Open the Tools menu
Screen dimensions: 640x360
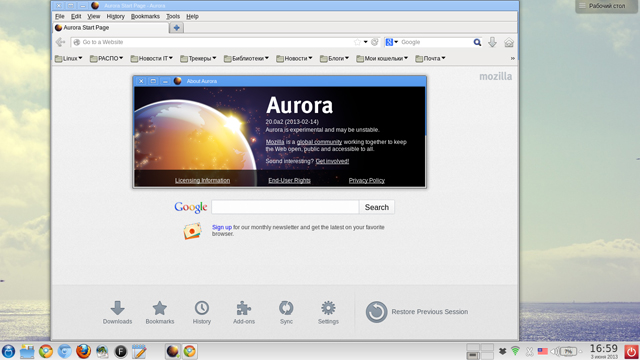point(173,16)
